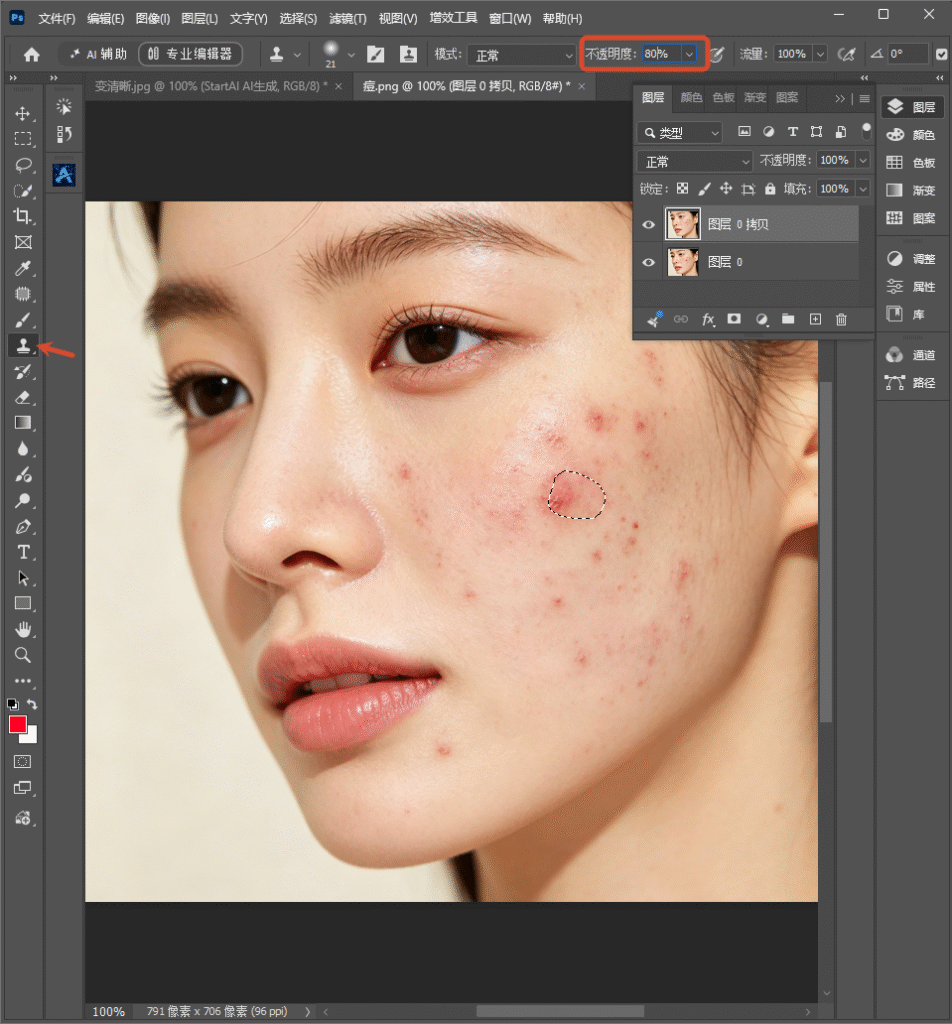
Task: Open the 调整 panel button
Action: 912,259
